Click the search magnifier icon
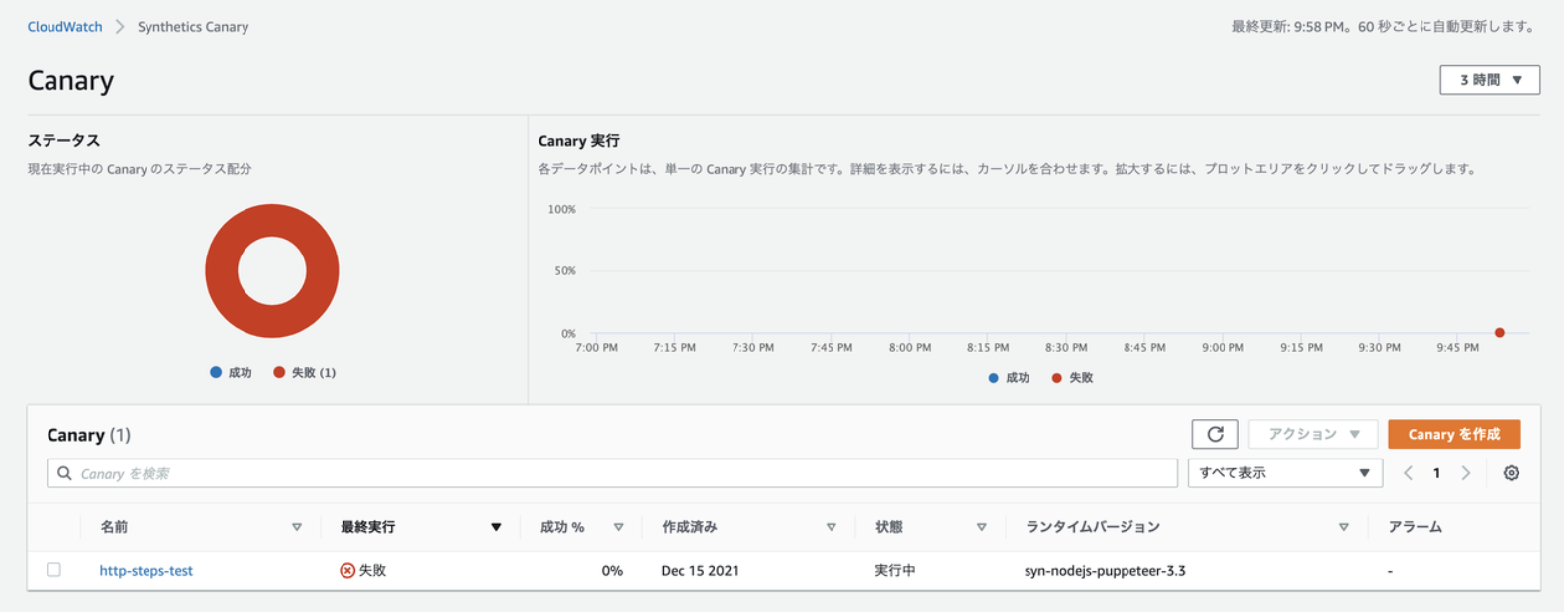Image resolution: width=1568 pixels, height=612 pixels. [64, 473]
